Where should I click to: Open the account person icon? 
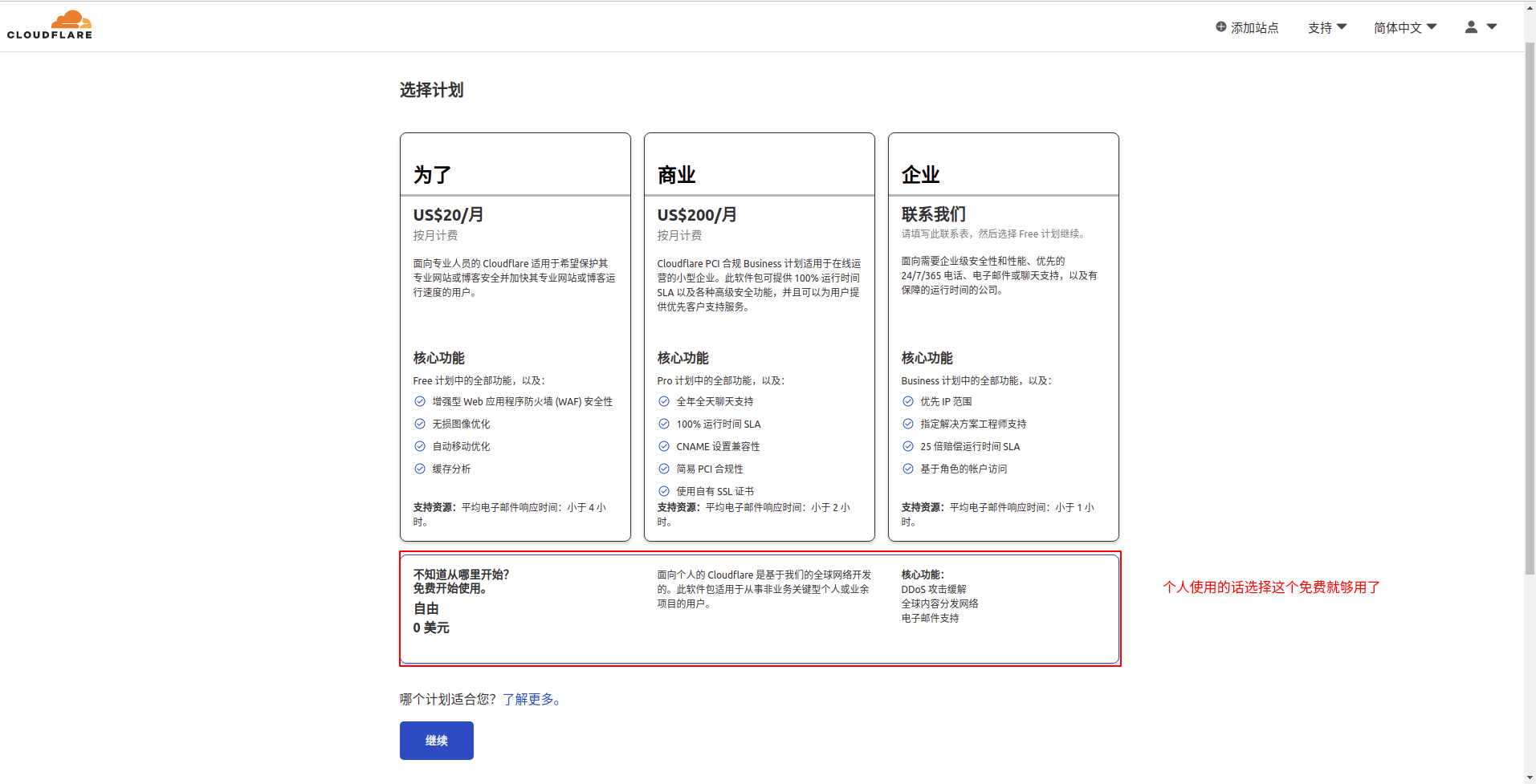point(1469,26)
